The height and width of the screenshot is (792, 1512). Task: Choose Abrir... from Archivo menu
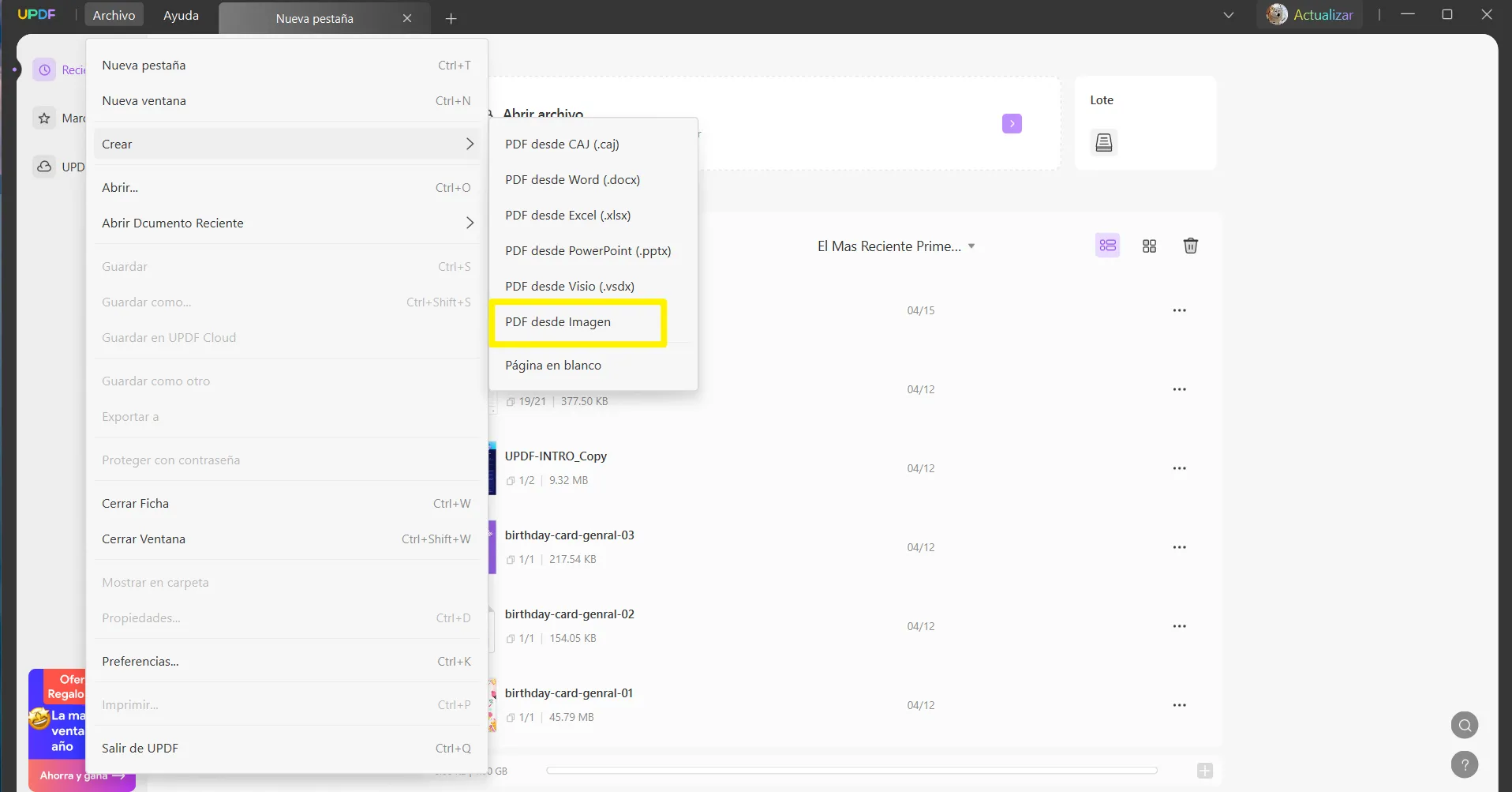click(x=286, y=188)
